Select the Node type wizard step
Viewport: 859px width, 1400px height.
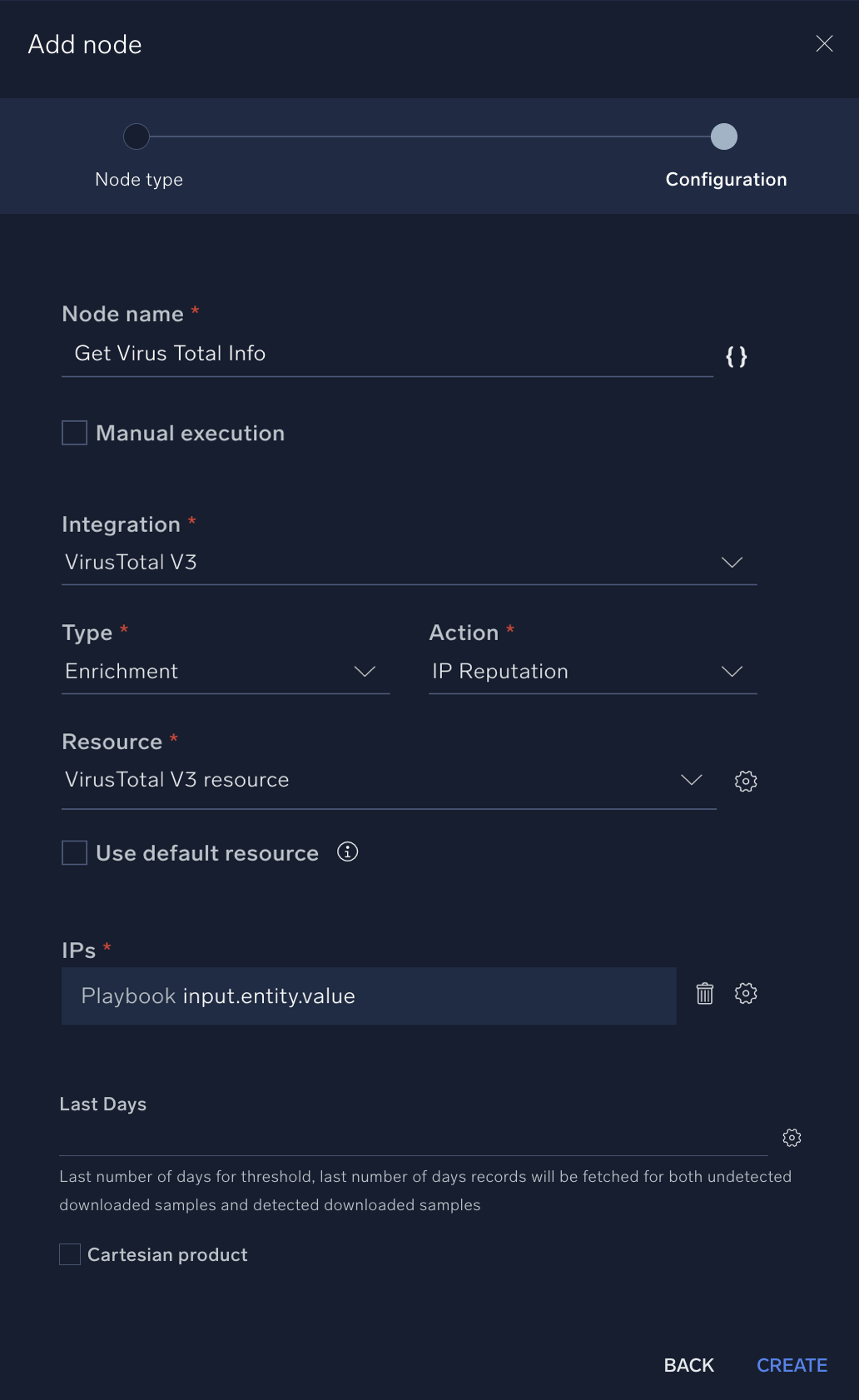click(138, 179)
